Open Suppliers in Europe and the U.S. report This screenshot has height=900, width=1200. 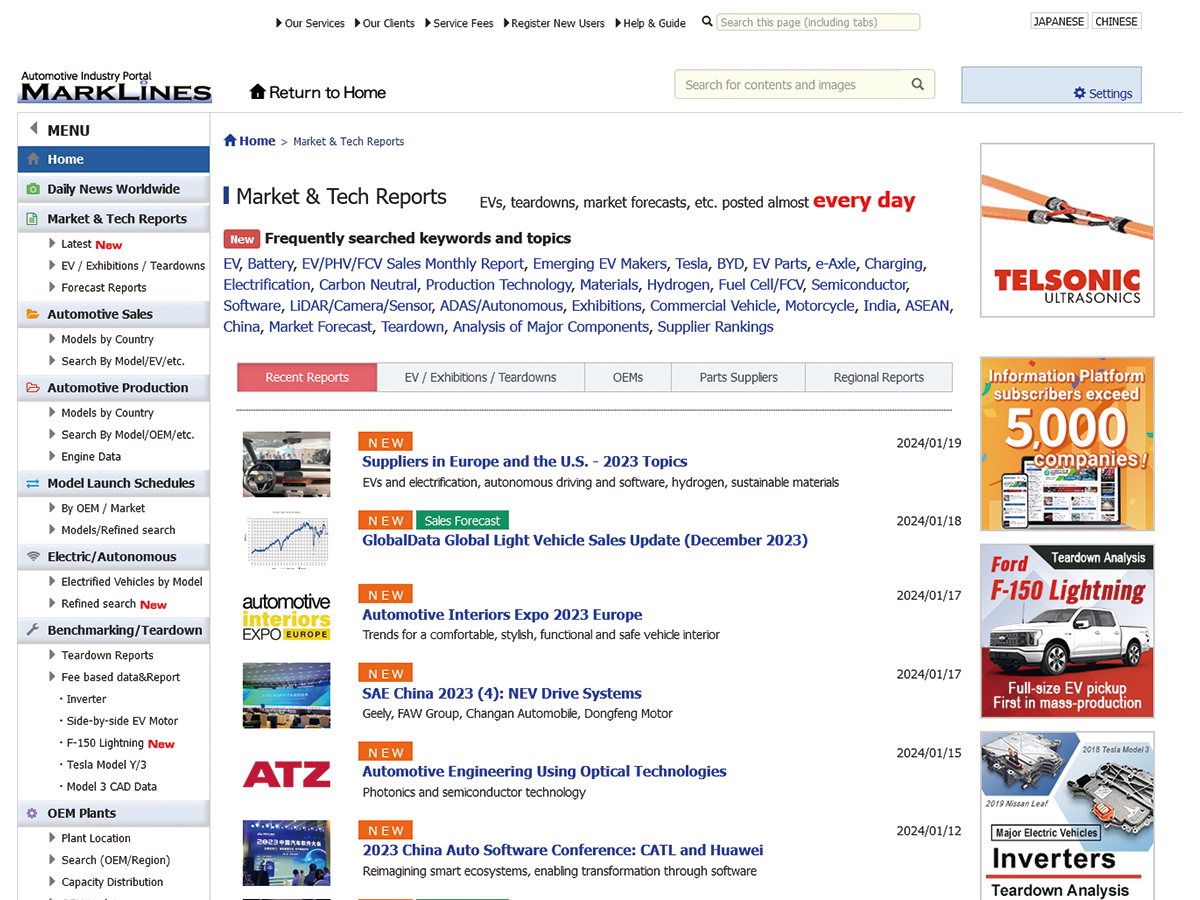click(524, 461)
